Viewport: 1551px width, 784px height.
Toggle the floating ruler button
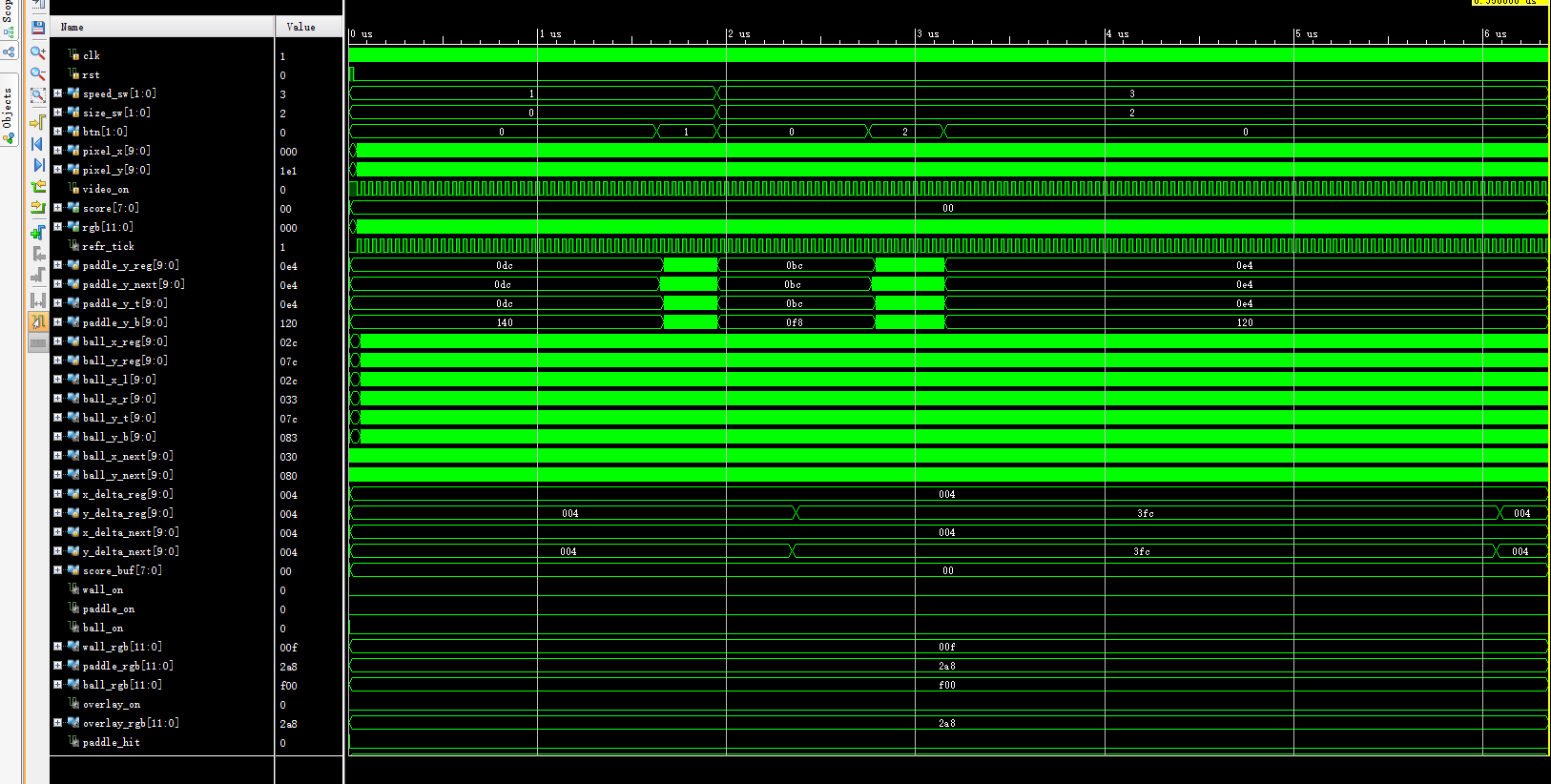point(38,343)
